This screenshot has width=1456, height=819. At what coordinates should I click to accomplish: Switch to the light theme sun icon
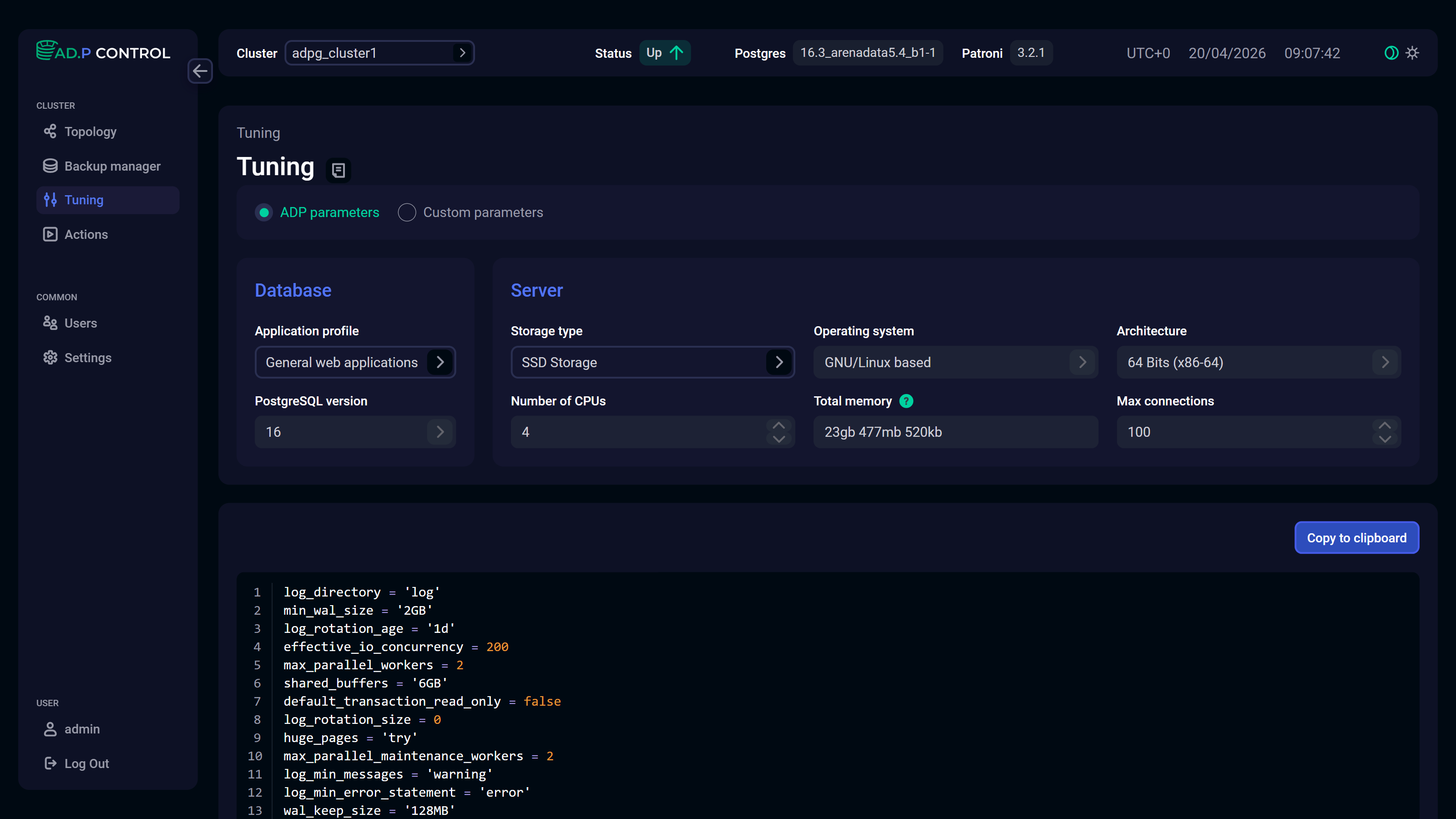click(1412, 53)
